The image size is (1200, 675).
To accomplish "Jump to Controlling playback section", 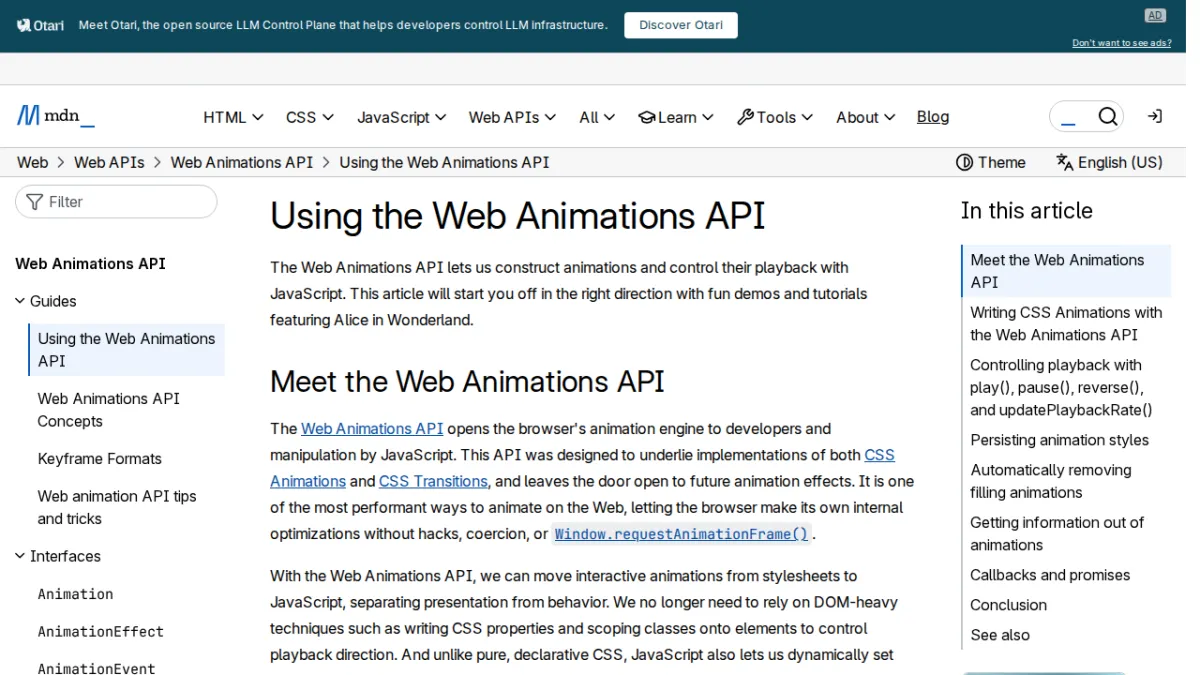I will point(1061,387).
